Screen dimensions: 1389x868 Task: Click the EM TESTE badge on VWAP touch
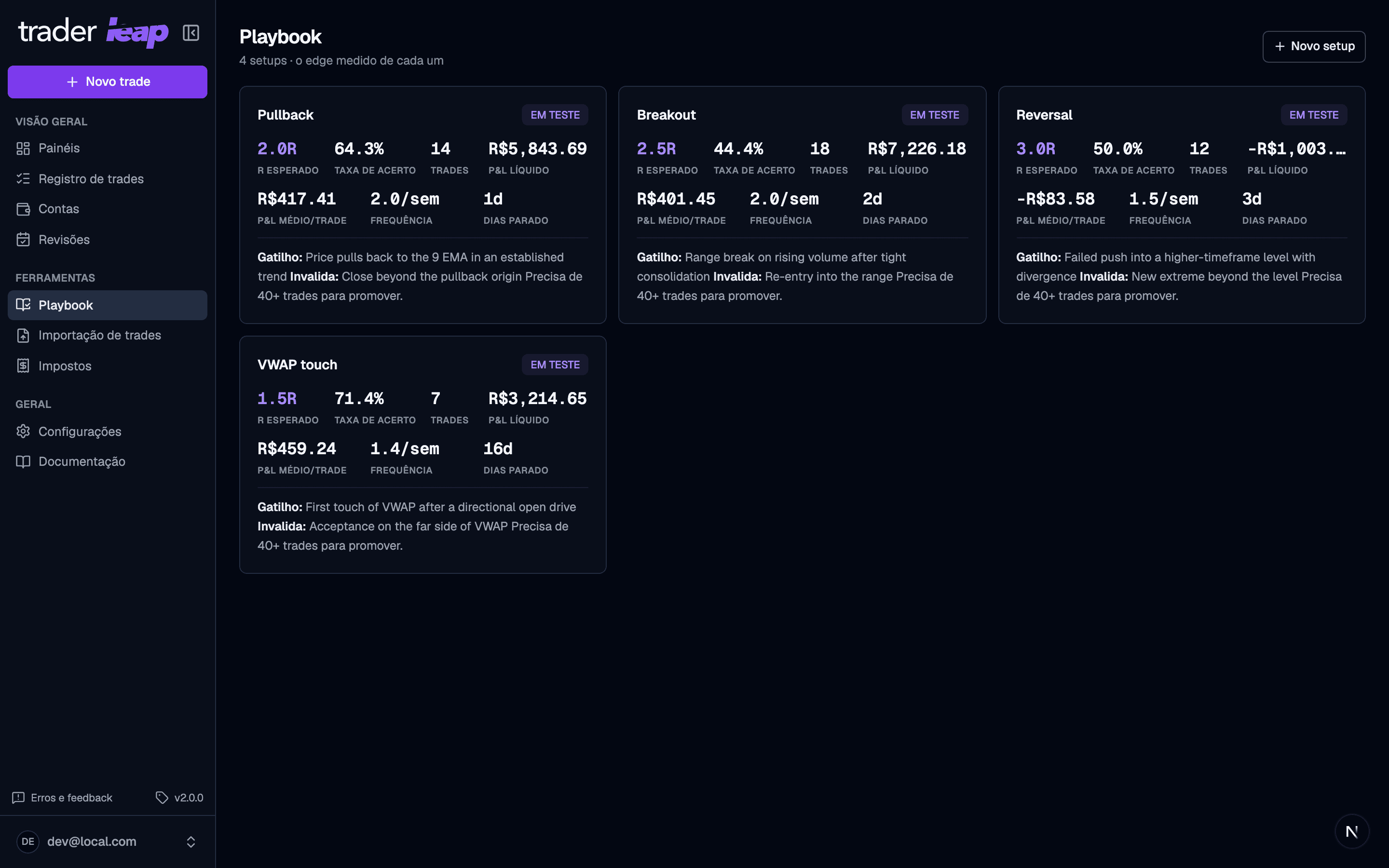pyautogui.click(x=555, y=365)
